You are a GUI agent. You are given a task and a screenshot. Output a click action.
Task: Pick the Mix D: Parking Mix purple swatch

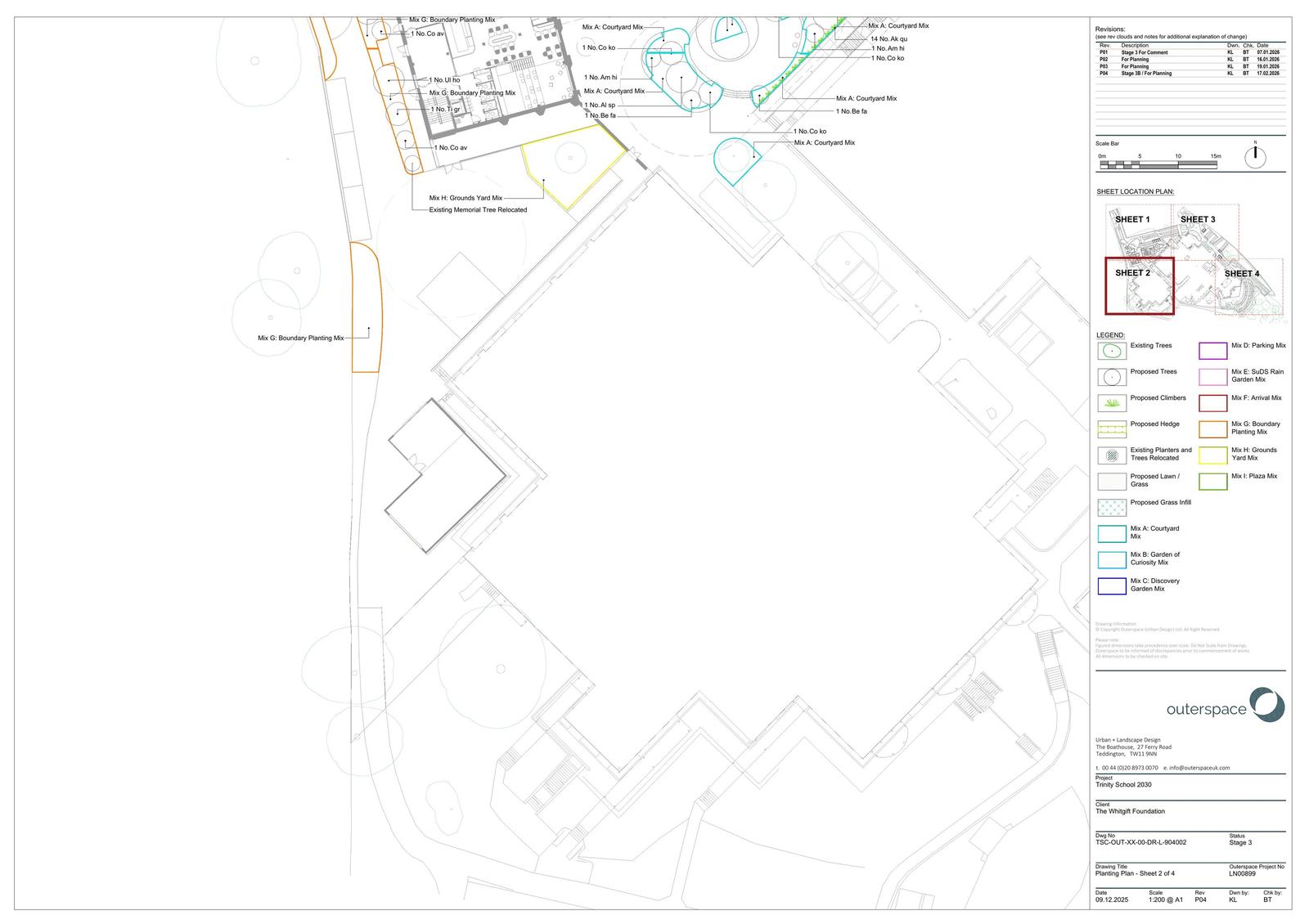[x=1212, y=351]
